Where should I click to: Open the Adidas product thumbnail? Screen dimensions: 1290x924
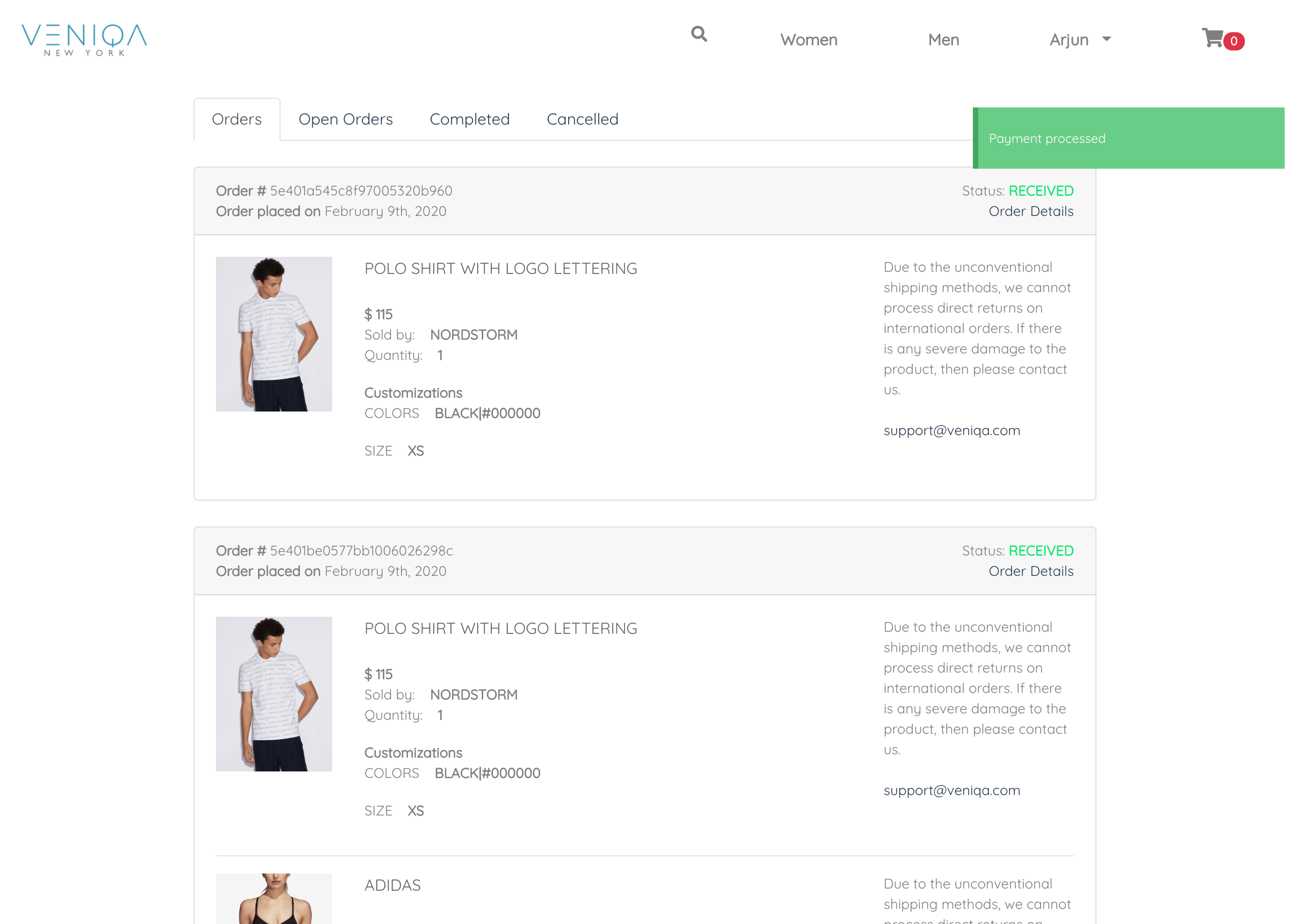point(274,898)
